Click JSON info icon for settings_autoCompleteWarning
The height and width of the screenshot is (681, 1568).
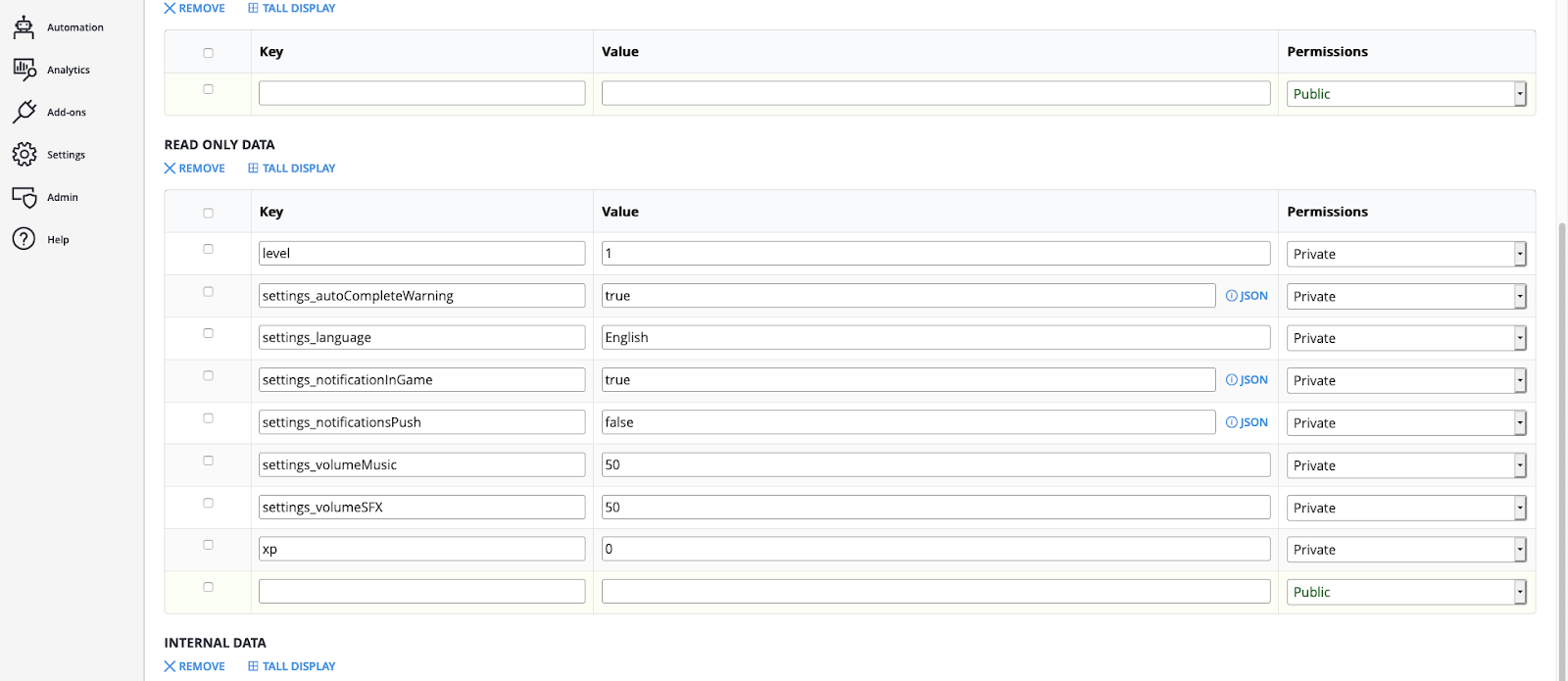point(1232,296)
